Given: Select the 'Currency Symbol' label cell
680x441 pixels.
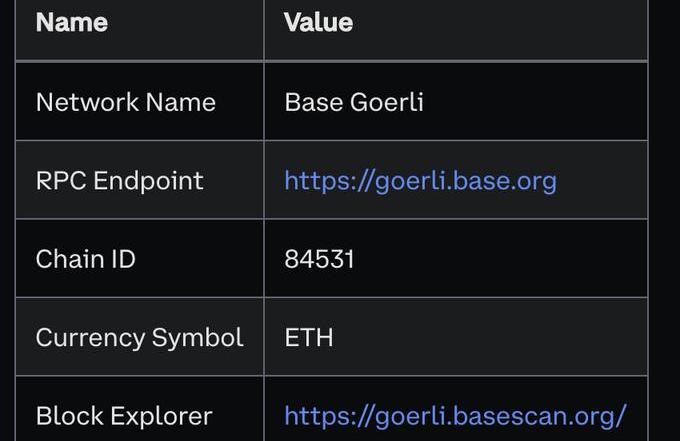Looking at the screenshot, I should coord(139,337).
